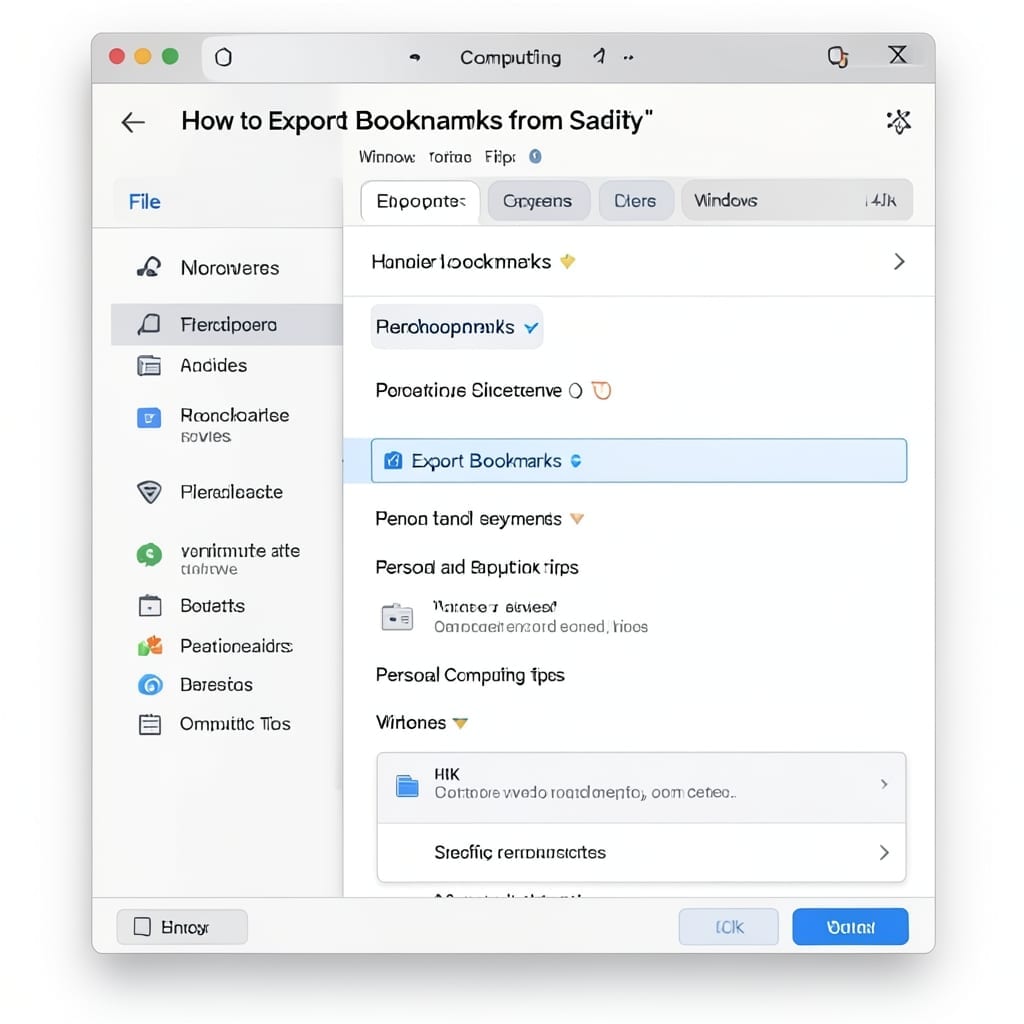The width and height of the screenshot is (1024, 1024).
Task: Open the Daresitos blue swirl icon
Action: coord(150,685)
